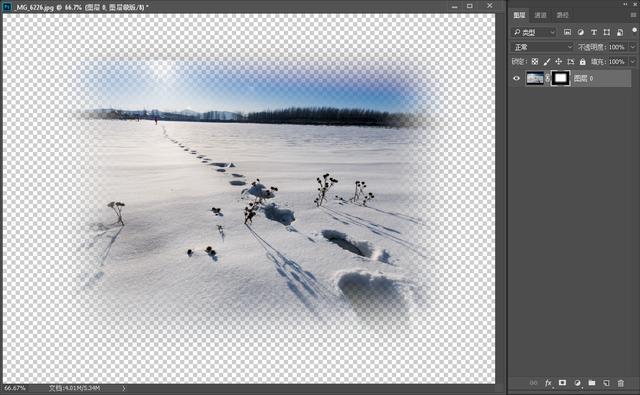Create new adjustment layer from bottom bar
Viewport: 640px width, 395px height.
click(x=577, y=383)
